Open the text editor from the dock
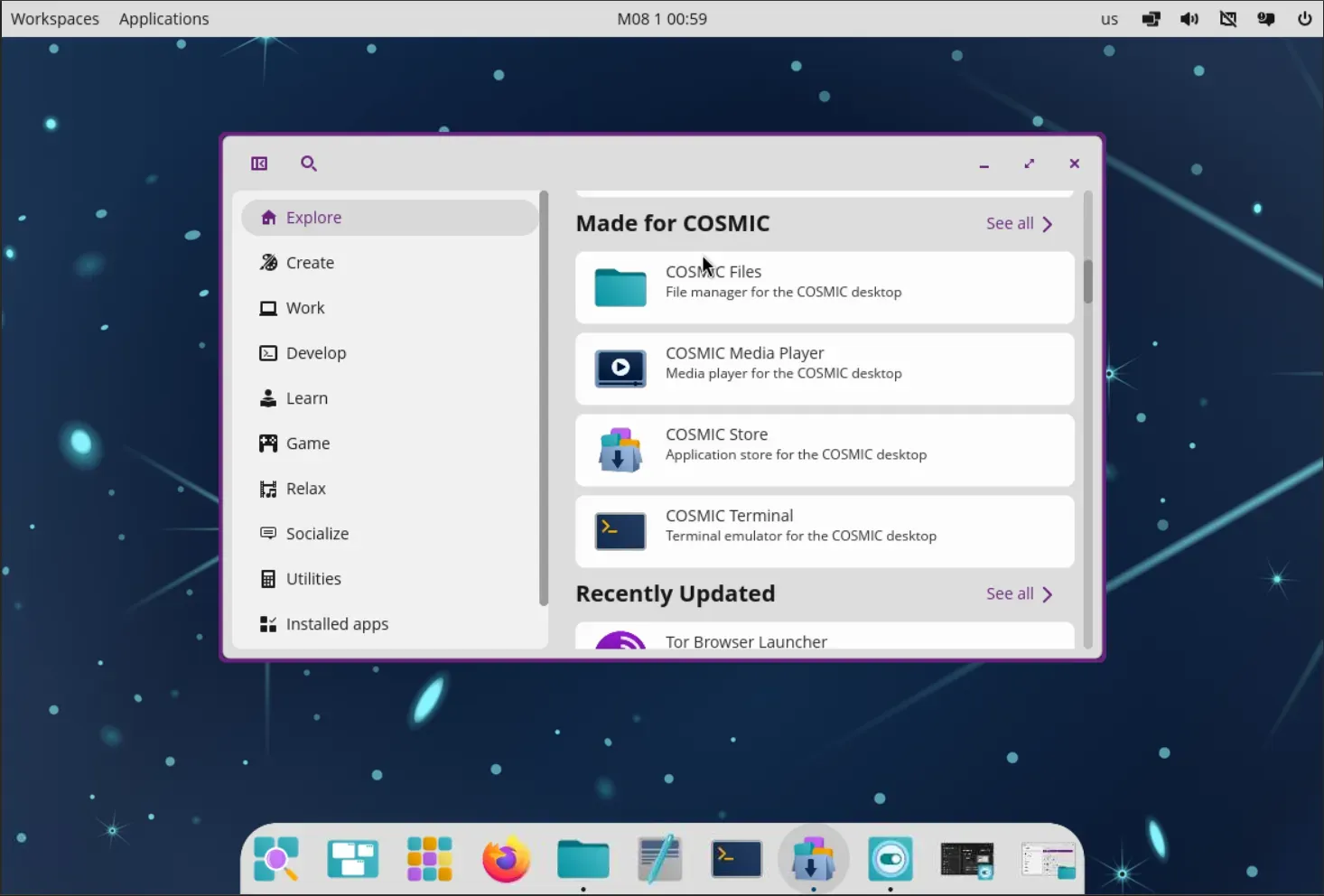Image resolution: width=1324 pixels, height=896 pixels. pos(659,859)
